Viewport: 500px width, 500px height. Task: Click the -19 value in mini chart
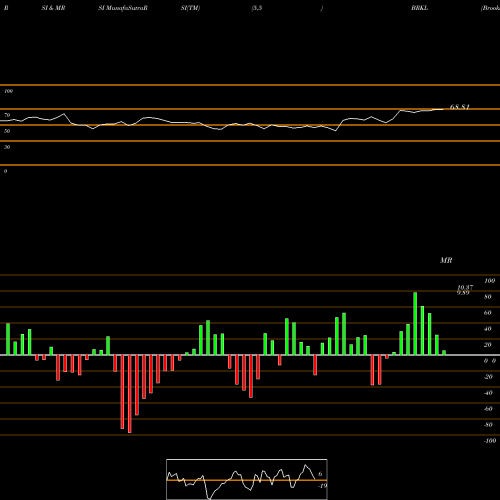pos(322,486)
